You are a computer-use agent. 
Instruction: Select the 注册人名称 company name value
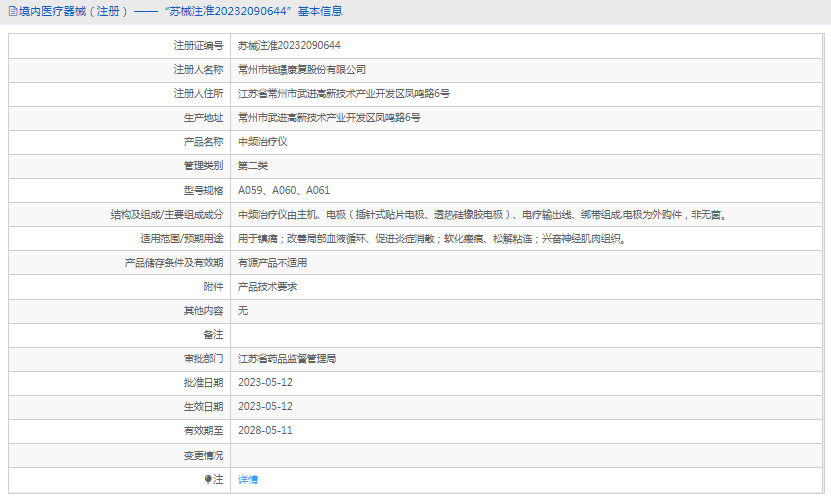302,69
